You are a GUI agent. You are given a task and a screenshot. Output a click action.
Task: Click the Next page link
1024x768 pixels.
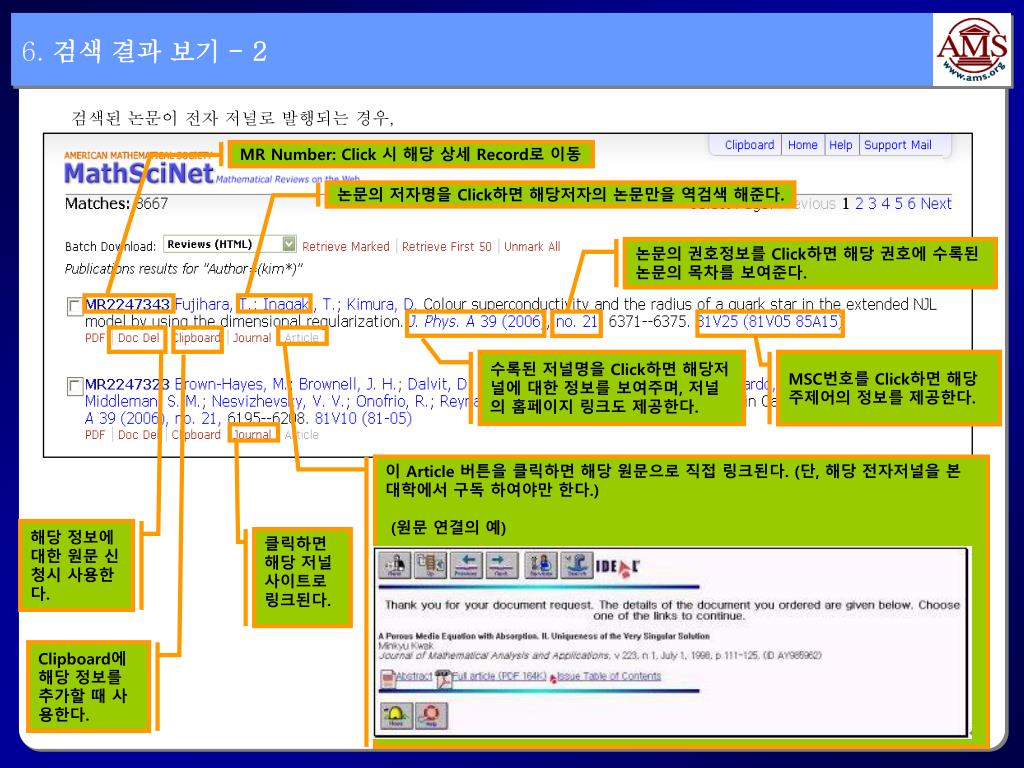pyautogui.click(x=936, y=204)
